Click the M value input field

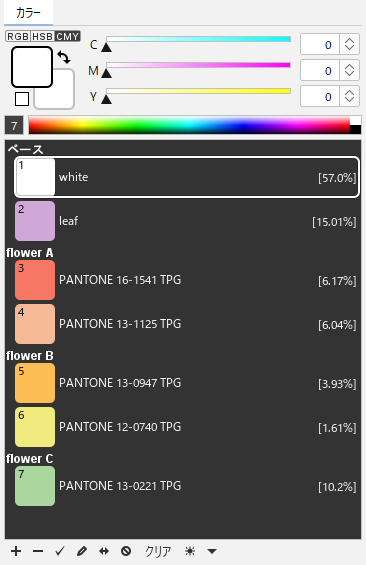pos(320,70)
